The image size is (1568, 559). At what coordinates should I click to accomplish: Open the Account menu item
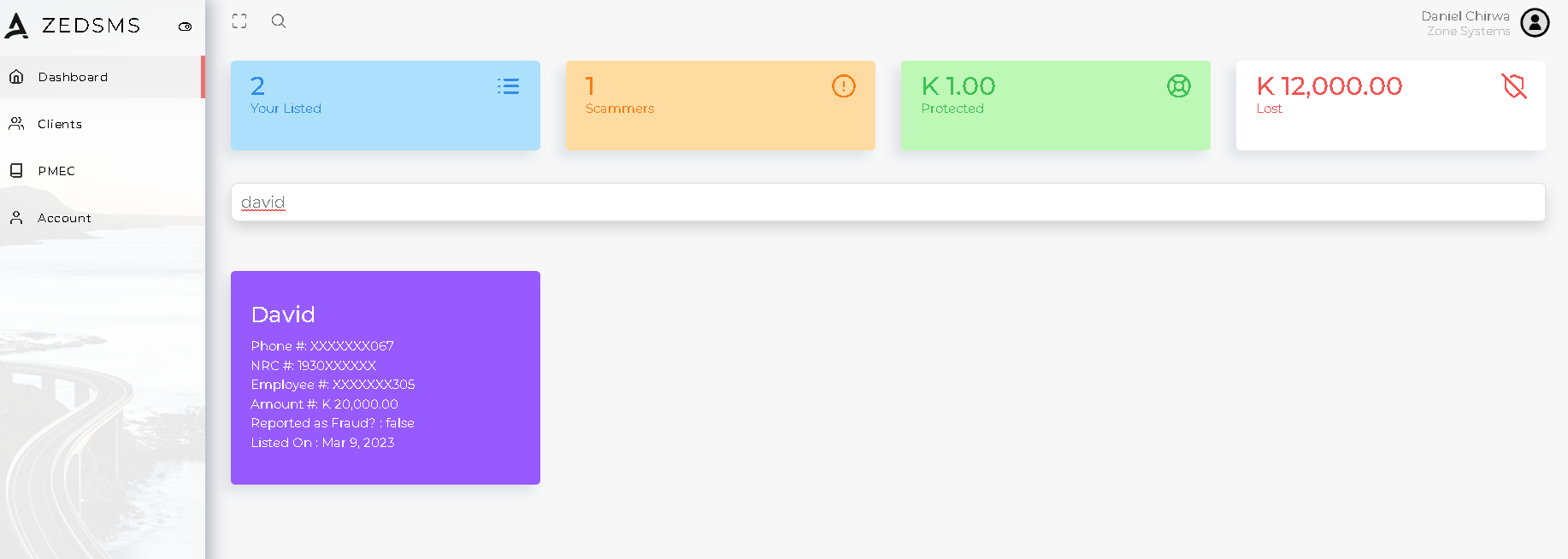click(x=102, y=218)
